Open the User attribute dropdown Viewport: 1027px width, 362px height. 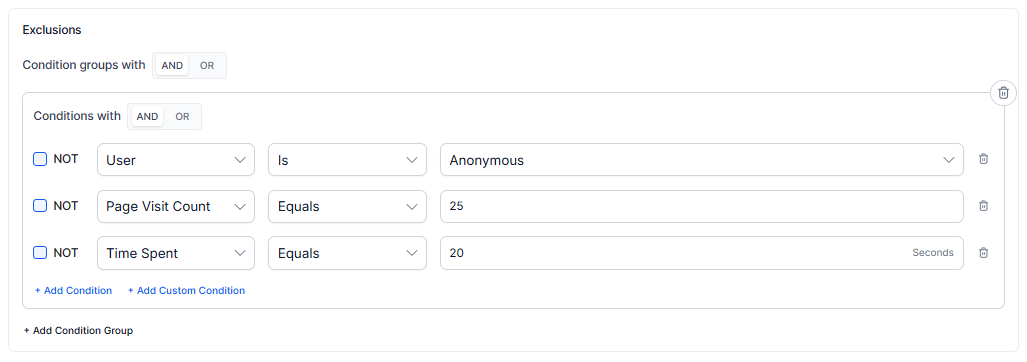click(x=176, y=160)
